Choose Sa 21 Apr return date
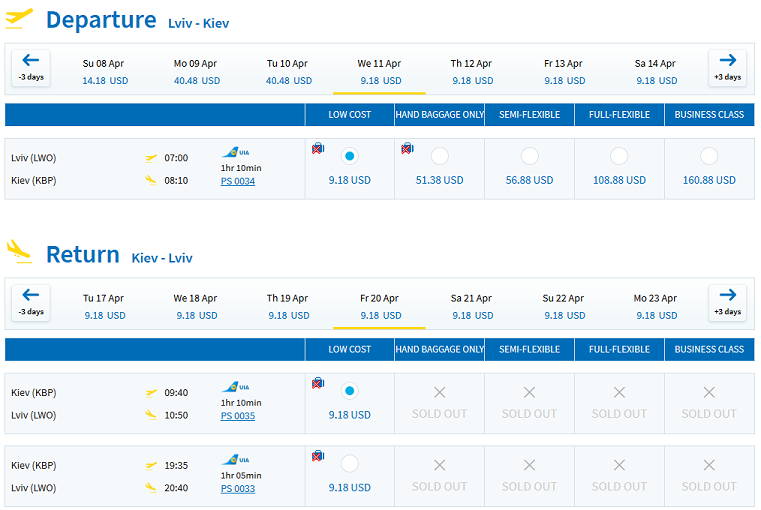The height and width of the screenshot is (510, 761). coord(472,307)
